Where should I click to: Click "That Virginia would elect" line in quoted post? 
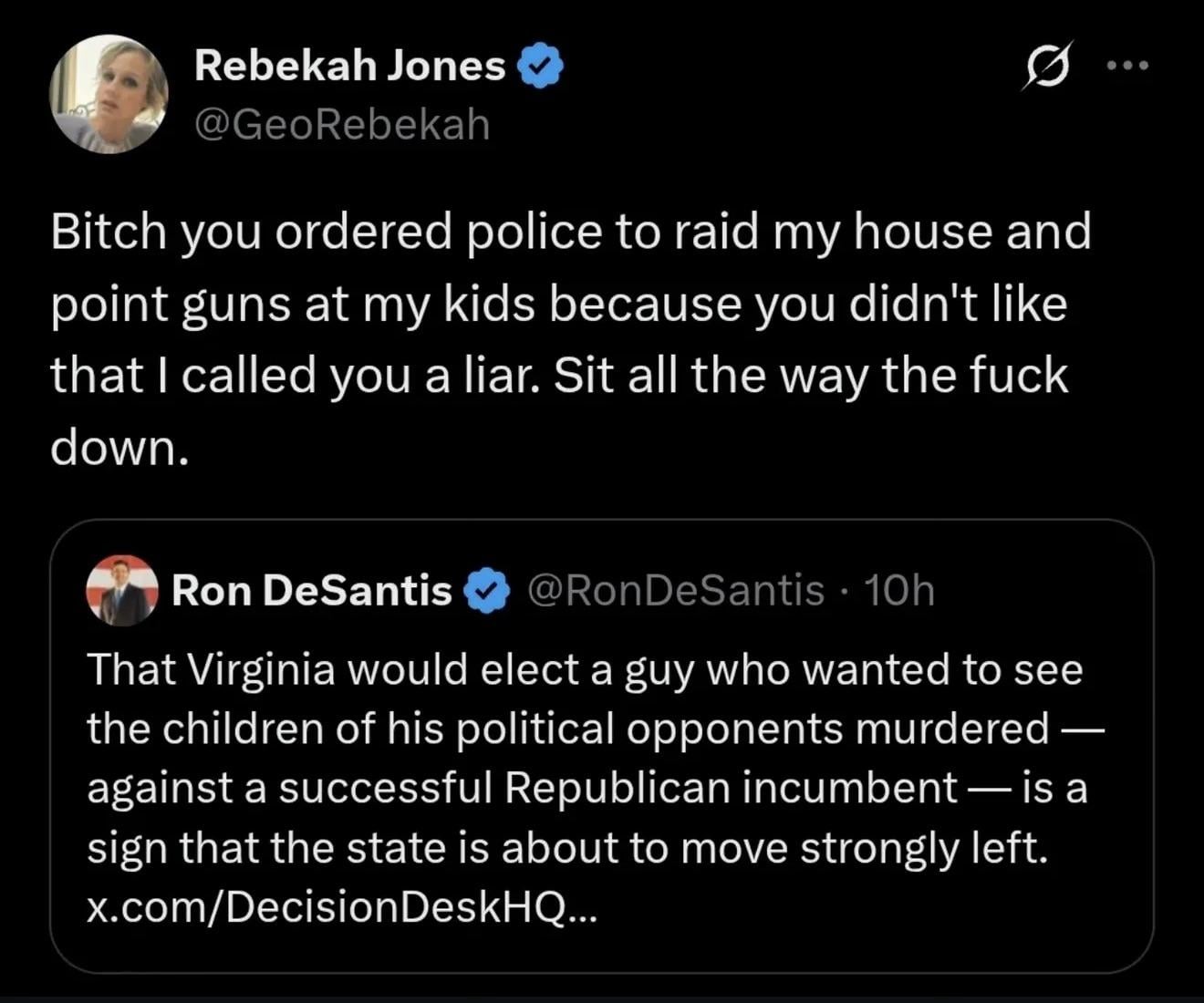pos(584,670)
